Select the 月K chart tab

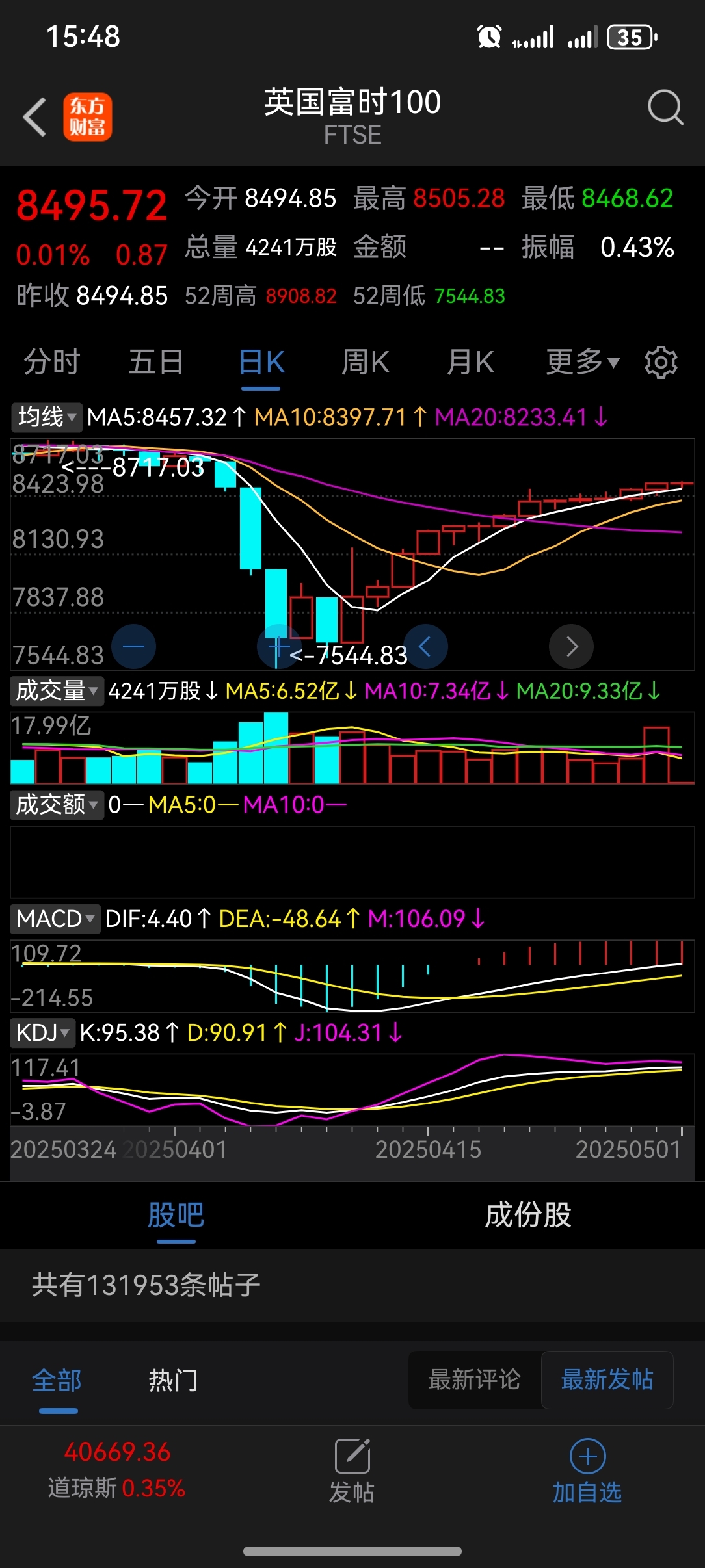tap(470, 362)
